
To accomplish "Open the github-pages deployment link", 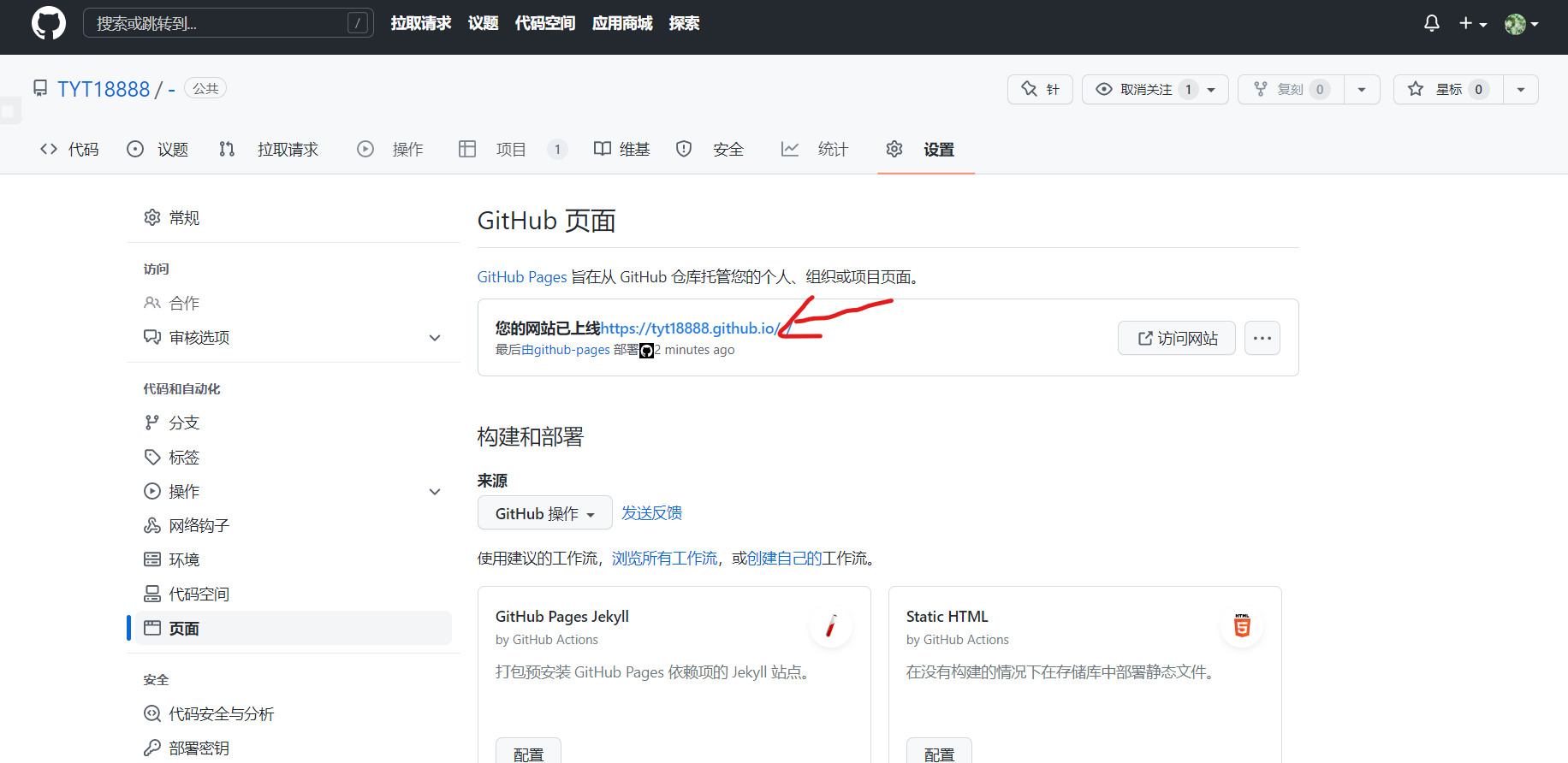I will pos(572,350).
